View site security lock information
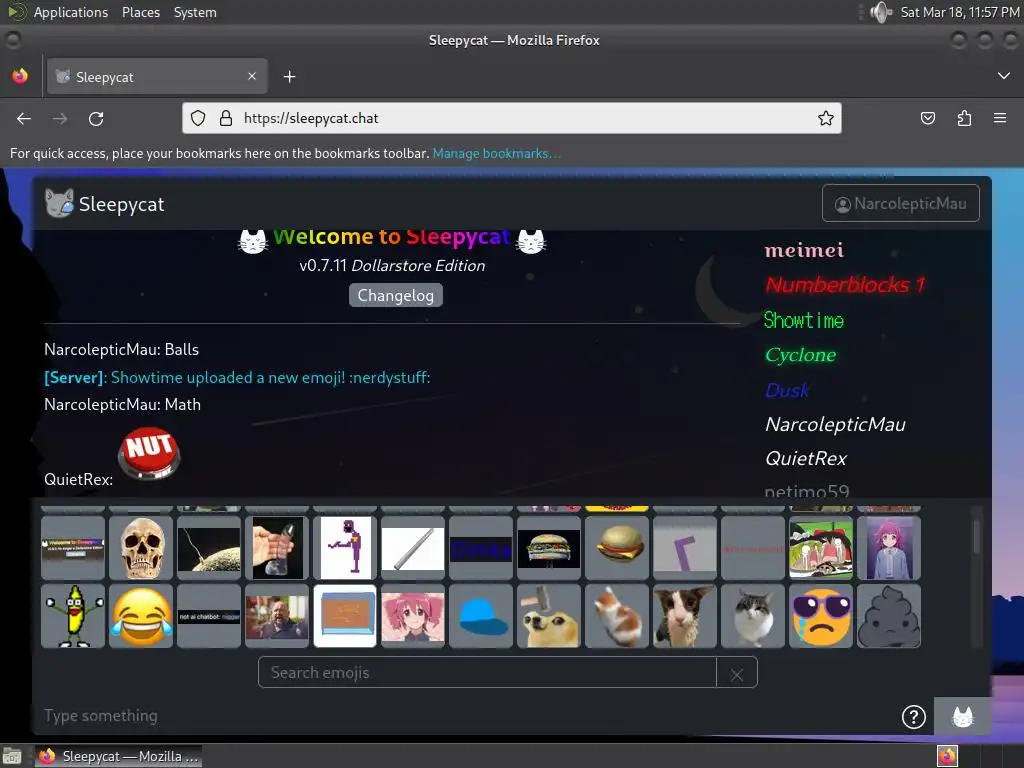This screenshot has width=1024, height=768. (226, 118)
